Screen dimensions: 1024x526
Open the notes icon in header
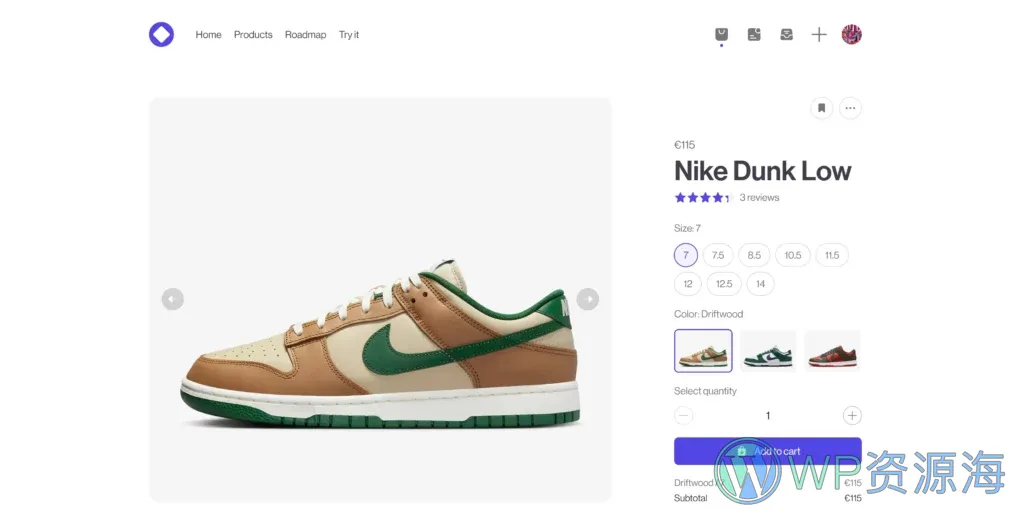[x=754, y=35]
